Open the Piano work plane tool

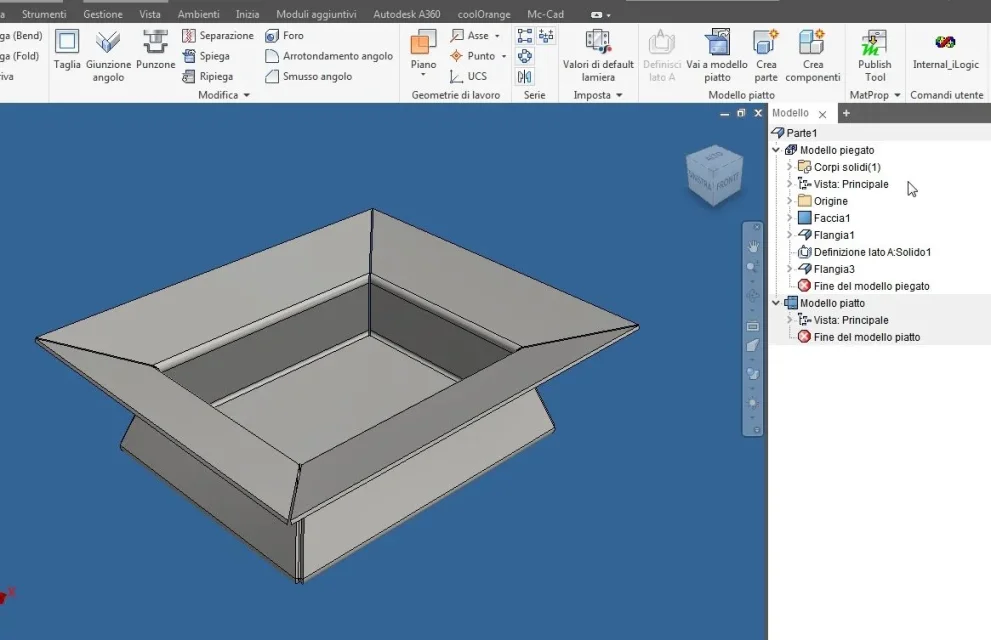coord(423,54)
